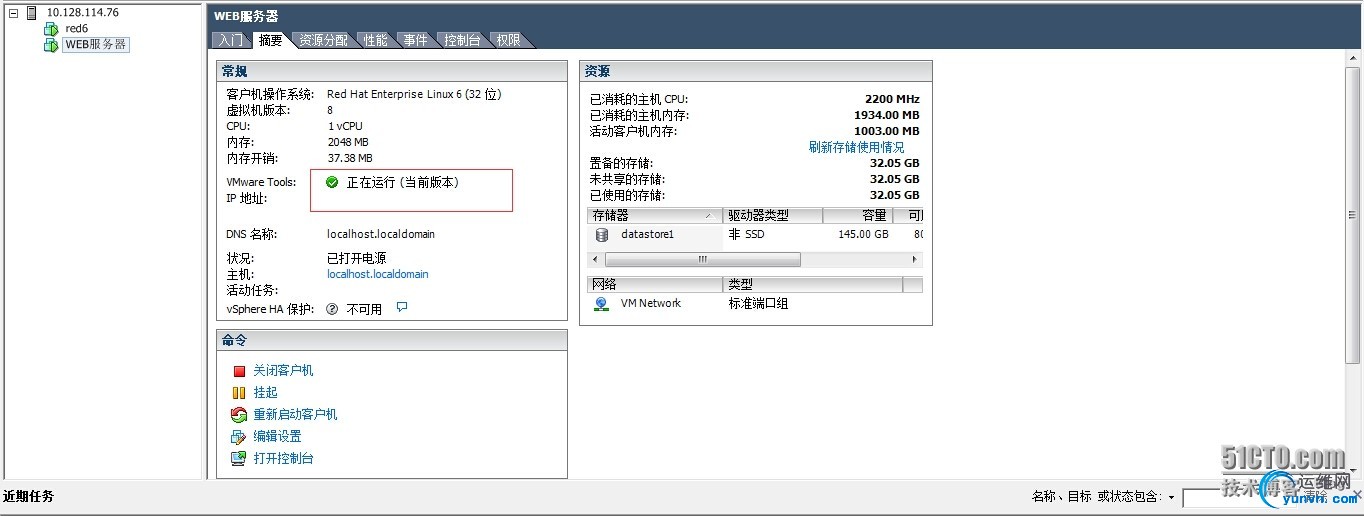This screenshot has height=516, width=1364.
Task: Click the 正在运行 (当前版本) status text
Action: [403, 183]
